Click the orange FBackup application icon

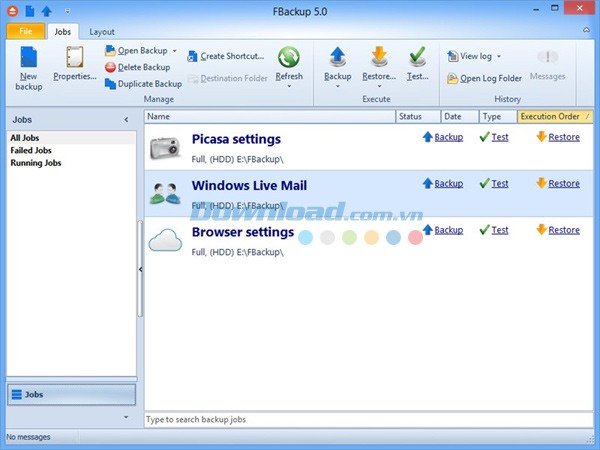(13, 11)
